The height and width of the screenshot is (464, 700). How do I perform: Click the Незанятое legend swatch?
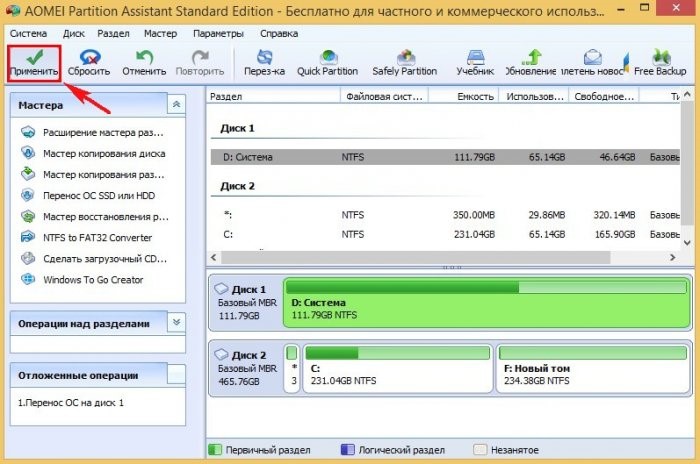point(480,449)
